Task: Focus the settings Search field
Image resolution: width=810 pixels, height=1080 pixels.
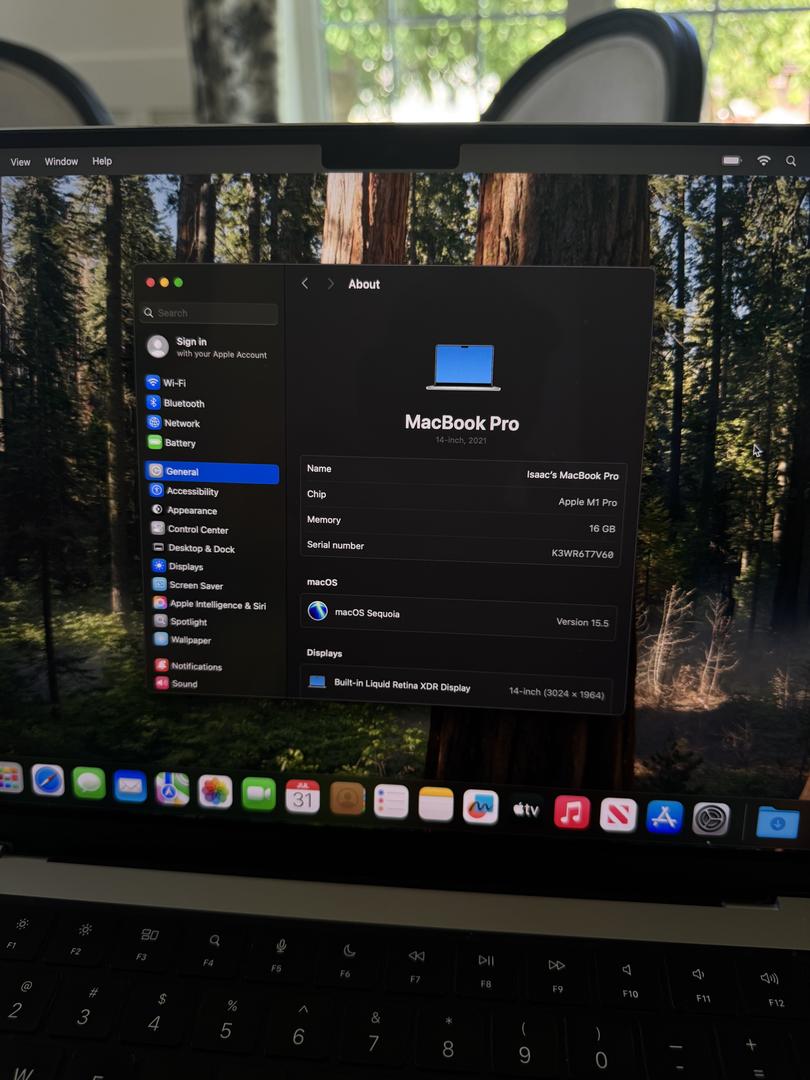Action: (210, 313)
